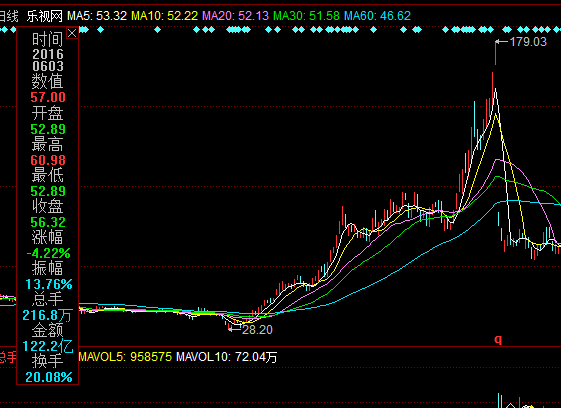Click the 28.20 lowest price label
The height and width of the screenshot is (408, 561).
click(257, 330)
